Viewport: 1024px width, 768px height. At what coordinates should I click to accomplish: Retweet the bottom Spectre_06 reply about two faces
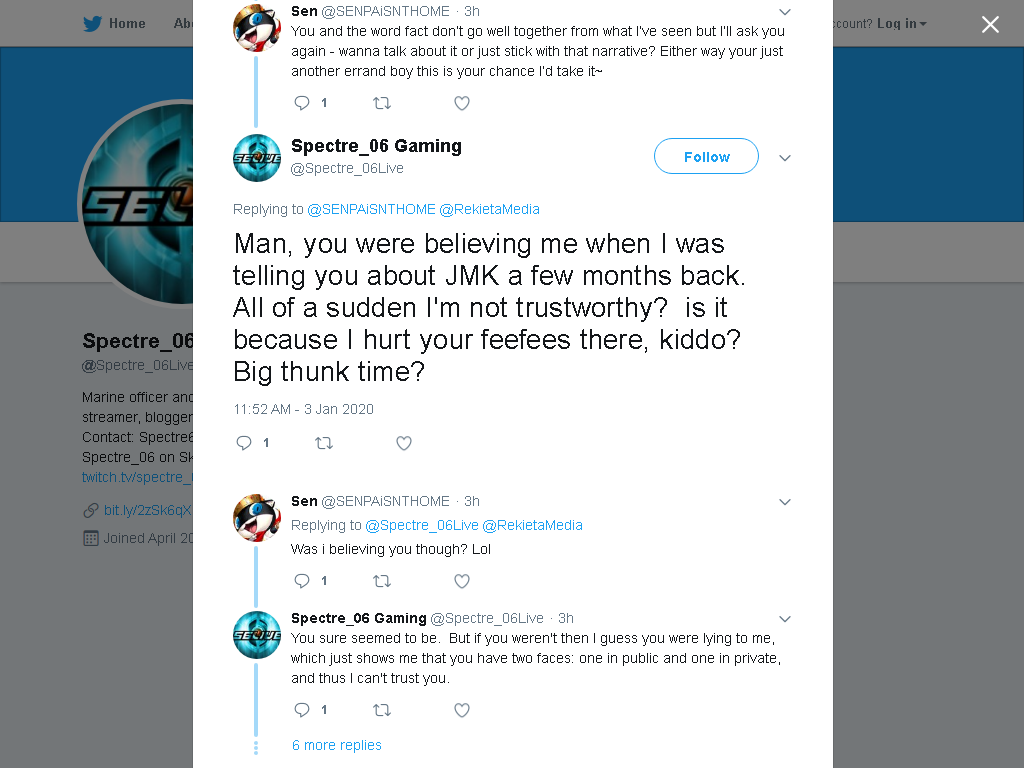coord(381,710)
